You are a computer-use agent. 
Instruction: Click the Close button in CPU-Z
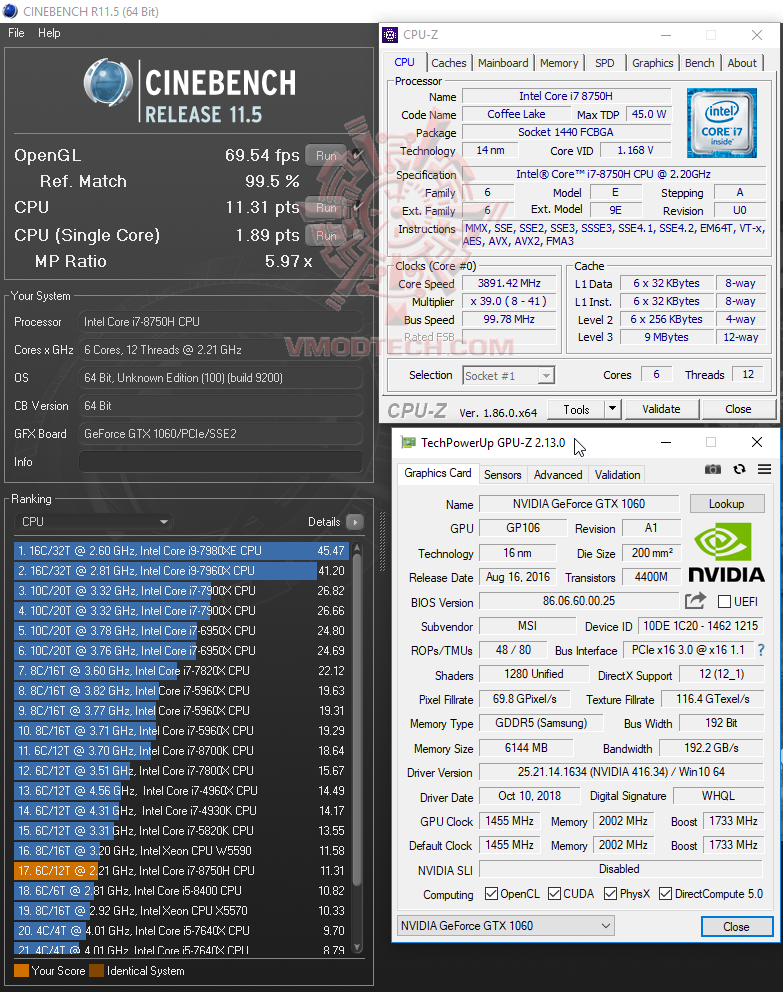point(738,409)
